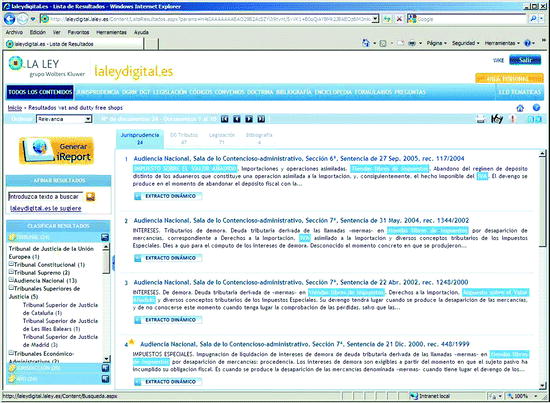Viewport: 550px width, 403px height.
Task: Go to next results page arrow
Action: [249, 119]
